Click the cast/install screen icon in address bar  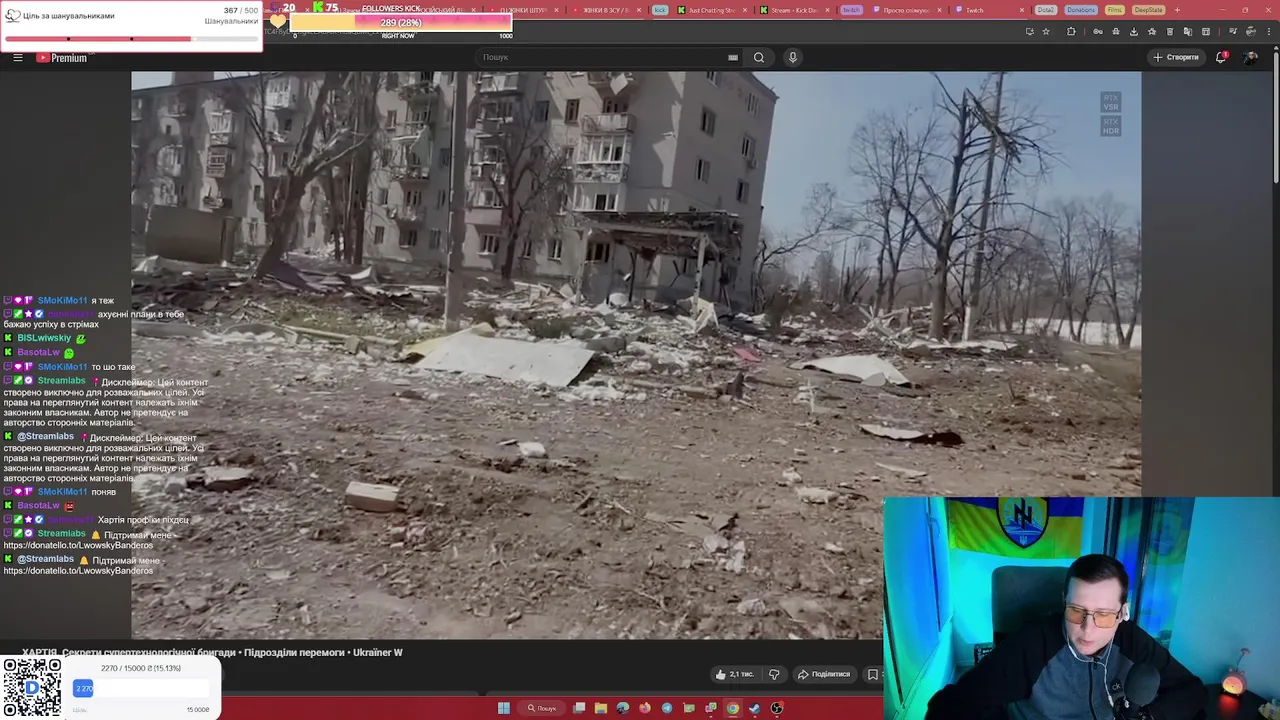(x=1029, y=31)
